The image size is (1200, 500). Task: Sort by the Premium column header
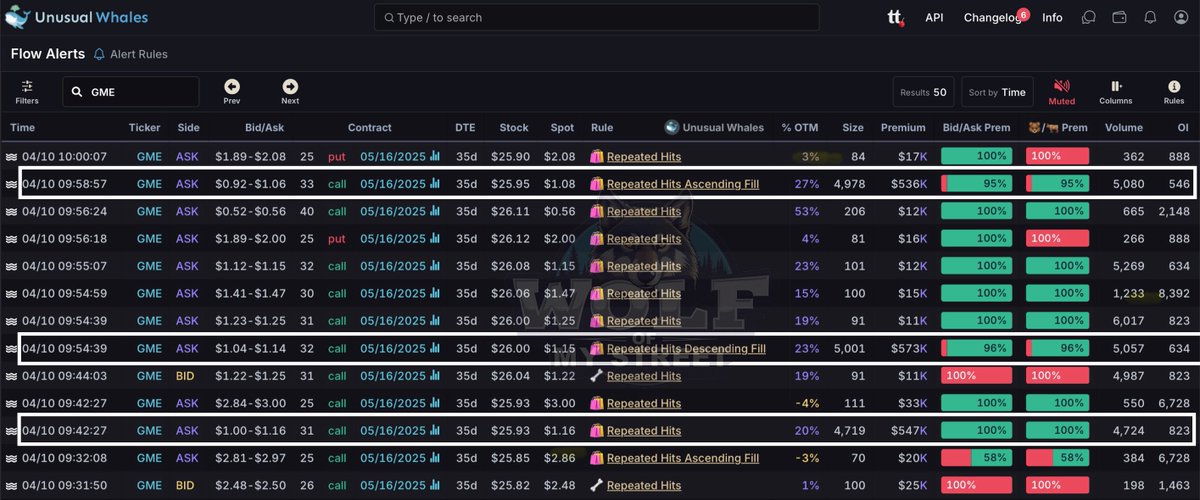[x=903, y=128]
